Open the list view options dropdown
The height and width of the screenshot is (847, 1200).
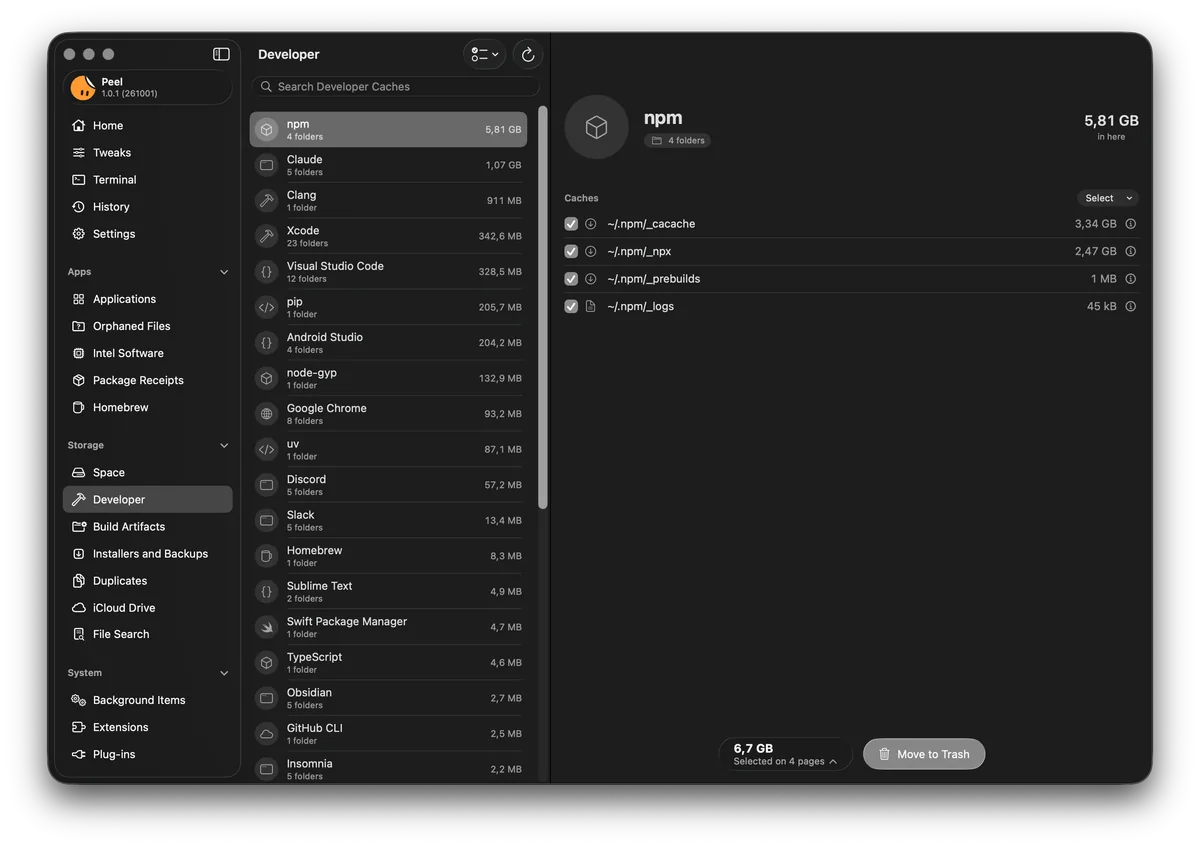pos(485,55)
